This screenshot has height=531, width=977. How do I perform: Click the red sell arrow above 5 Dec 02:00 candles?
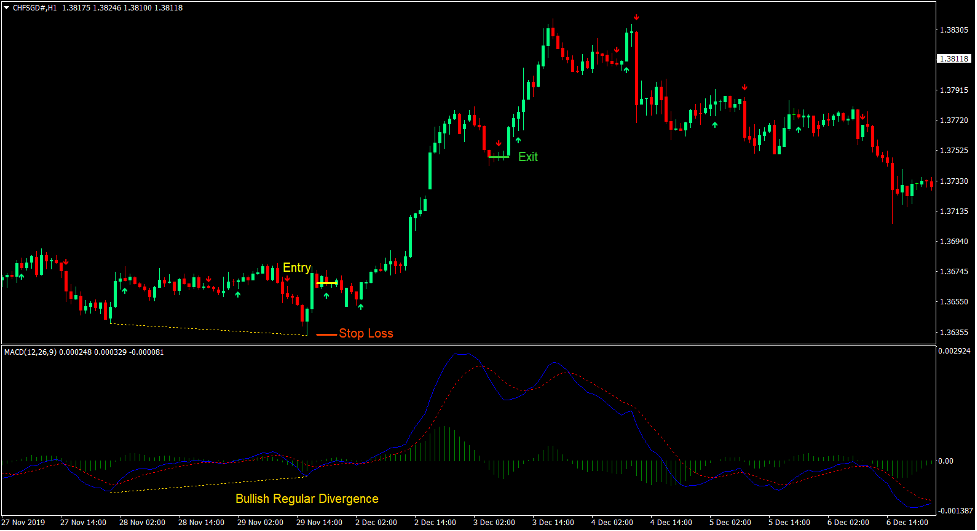click(x=744, y=88)
